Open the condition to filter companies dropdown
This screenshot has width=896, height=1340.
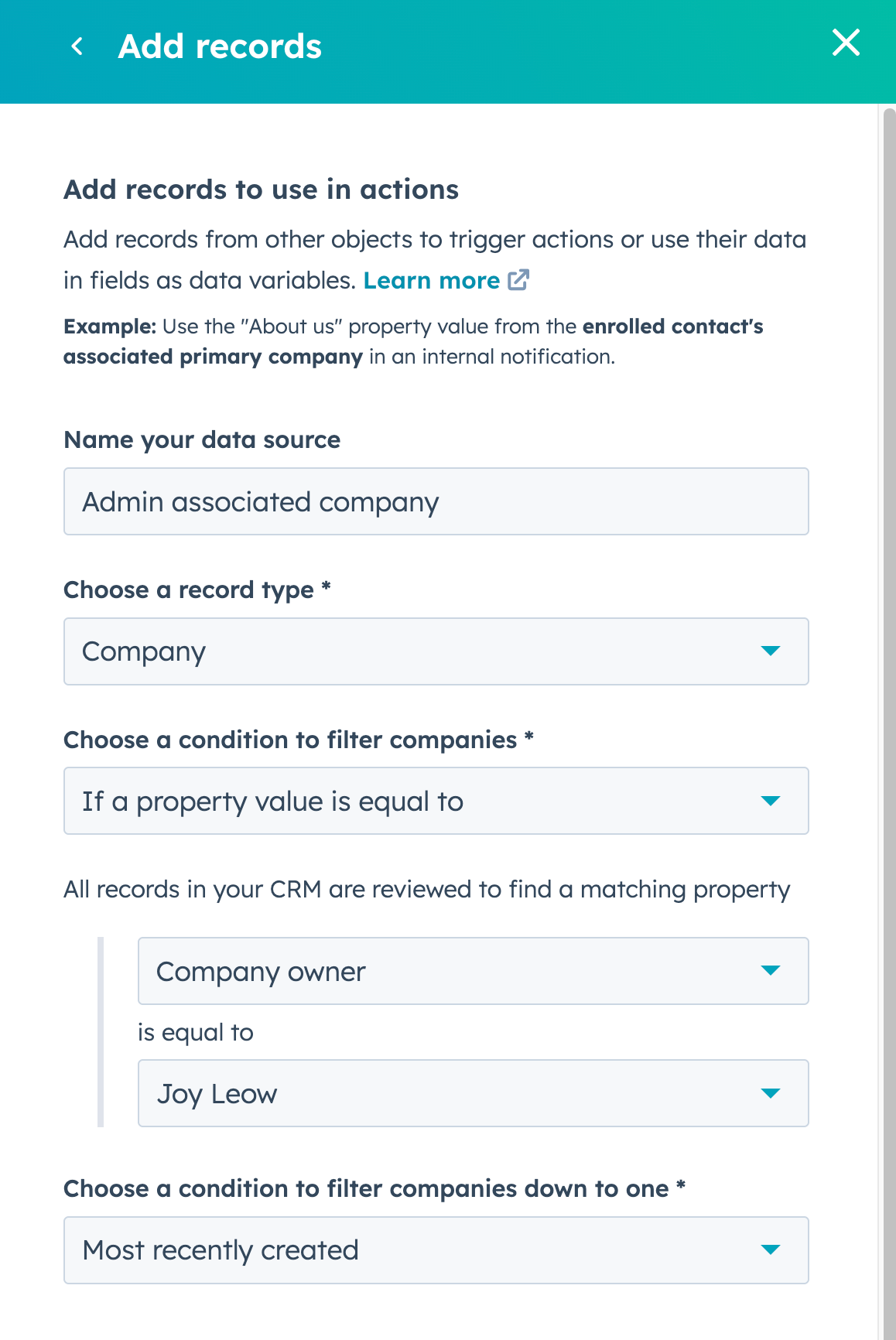point(436,802)
